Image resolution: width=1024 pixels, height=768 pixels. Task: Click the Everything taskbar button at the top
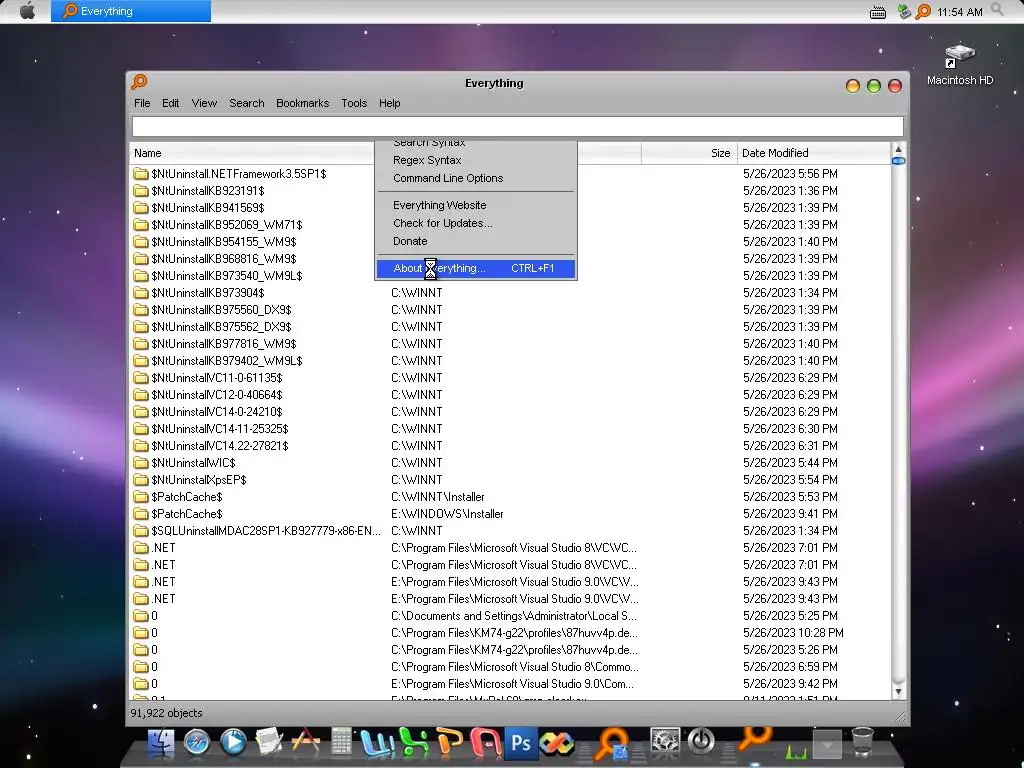tap(131, 11)
